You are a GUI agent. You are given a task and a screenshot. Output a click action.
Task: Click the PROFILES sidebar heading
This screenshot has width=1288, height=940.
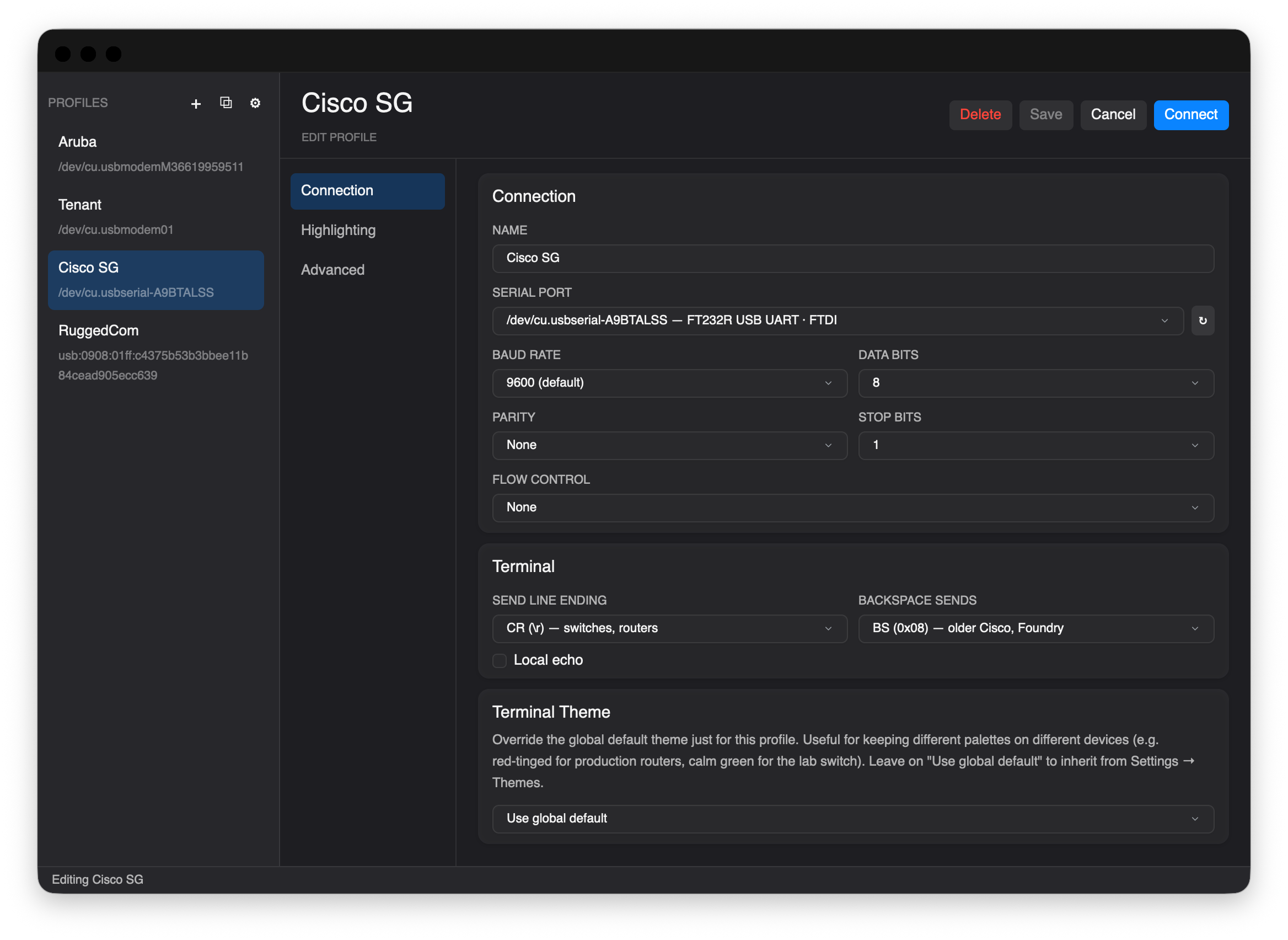click(78, 103)
